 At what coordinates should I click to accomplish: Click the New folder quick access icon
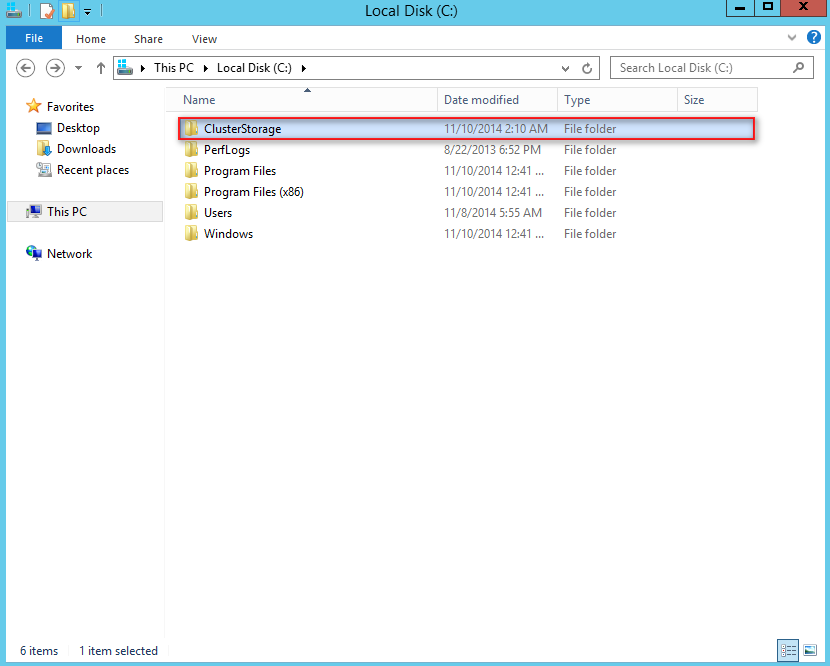click(x=68, y=11)
